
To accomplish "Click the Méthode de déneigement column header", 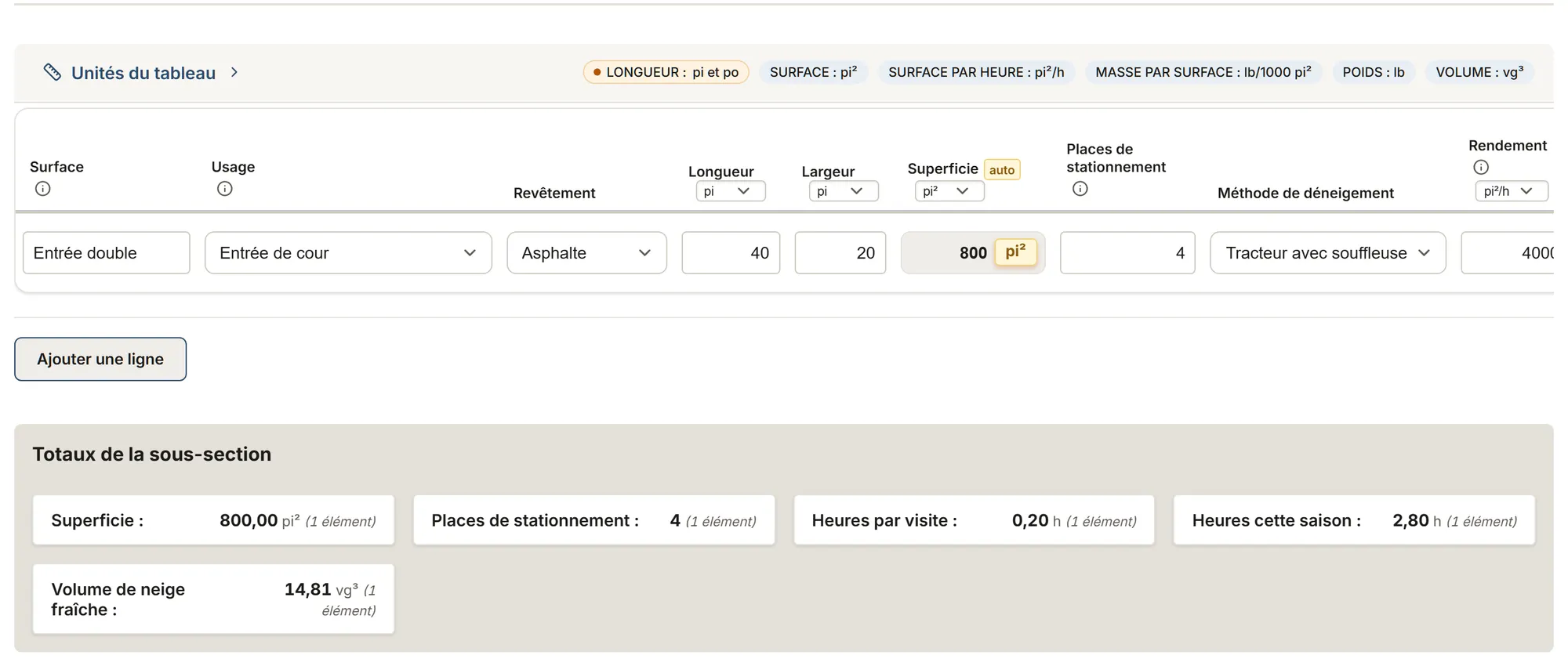I will coord(1305,193).
